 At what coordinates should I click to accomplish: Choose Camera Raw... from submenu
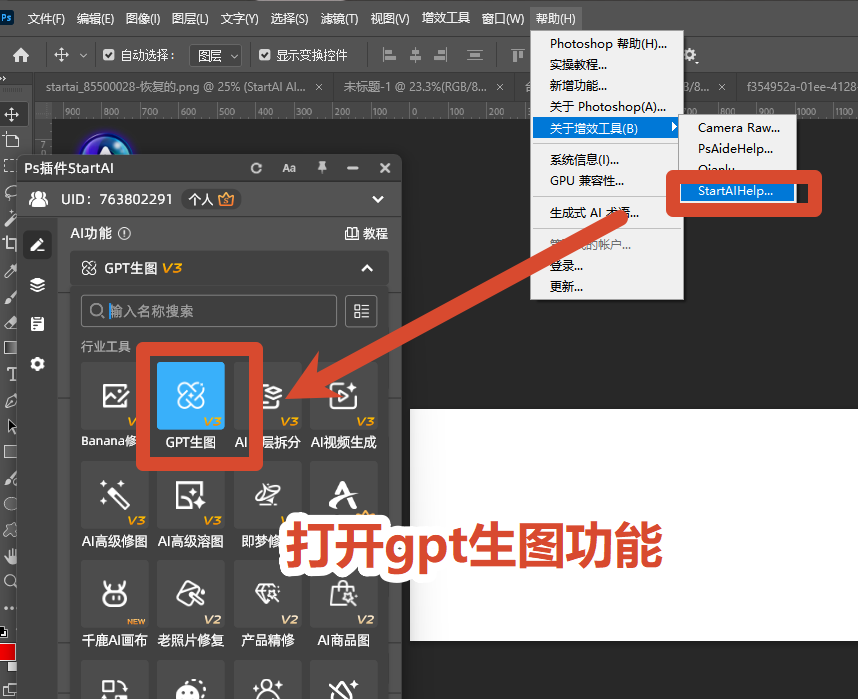pyautogui.click(x=738, y=128)
